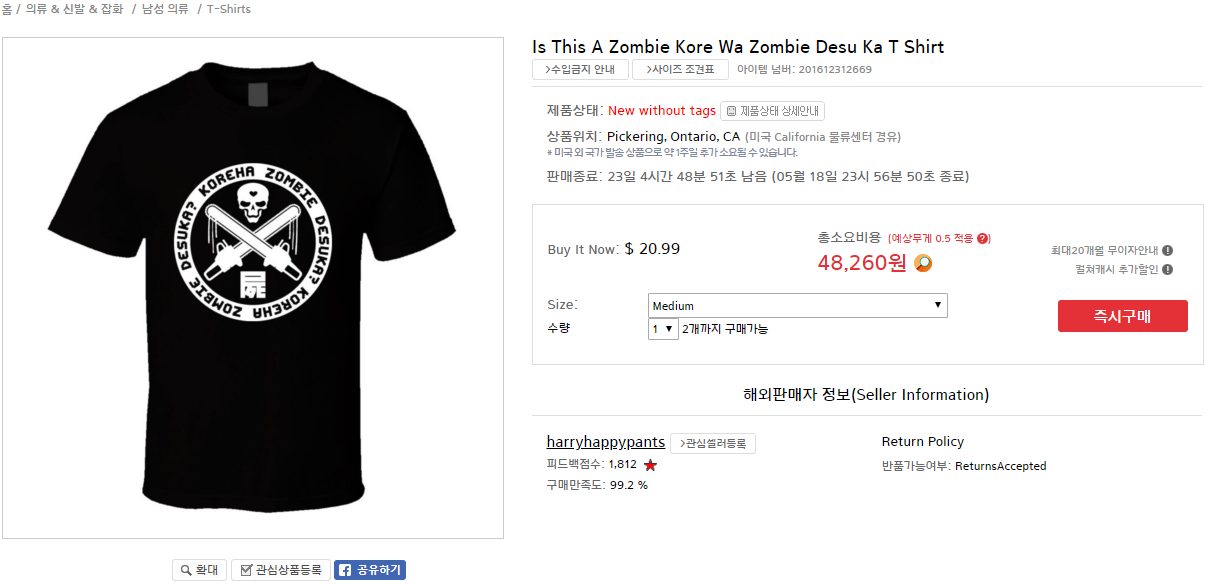
Task: Register seller with 관심셀러등록 button
Action: tap(712, 443)
